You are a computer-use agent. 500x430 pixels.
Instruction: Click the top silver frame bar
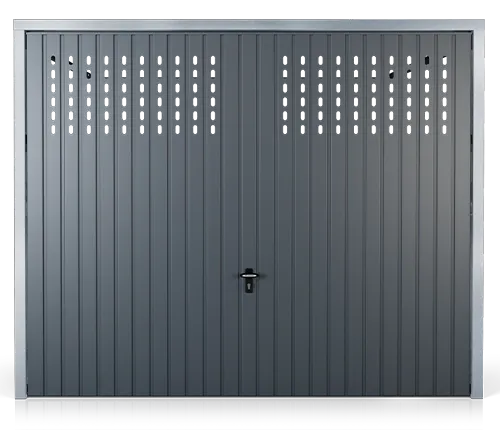(249, 25)
